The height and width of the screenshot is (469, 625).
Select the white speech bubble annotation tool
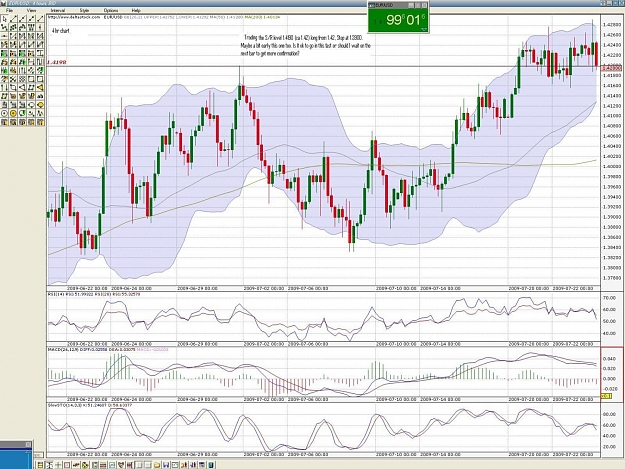31,105
